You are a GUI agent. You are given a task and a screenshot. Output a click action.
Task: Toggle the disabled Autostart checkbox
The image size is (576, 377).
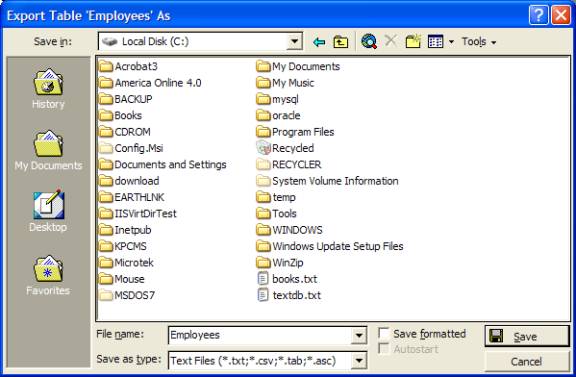384,349
